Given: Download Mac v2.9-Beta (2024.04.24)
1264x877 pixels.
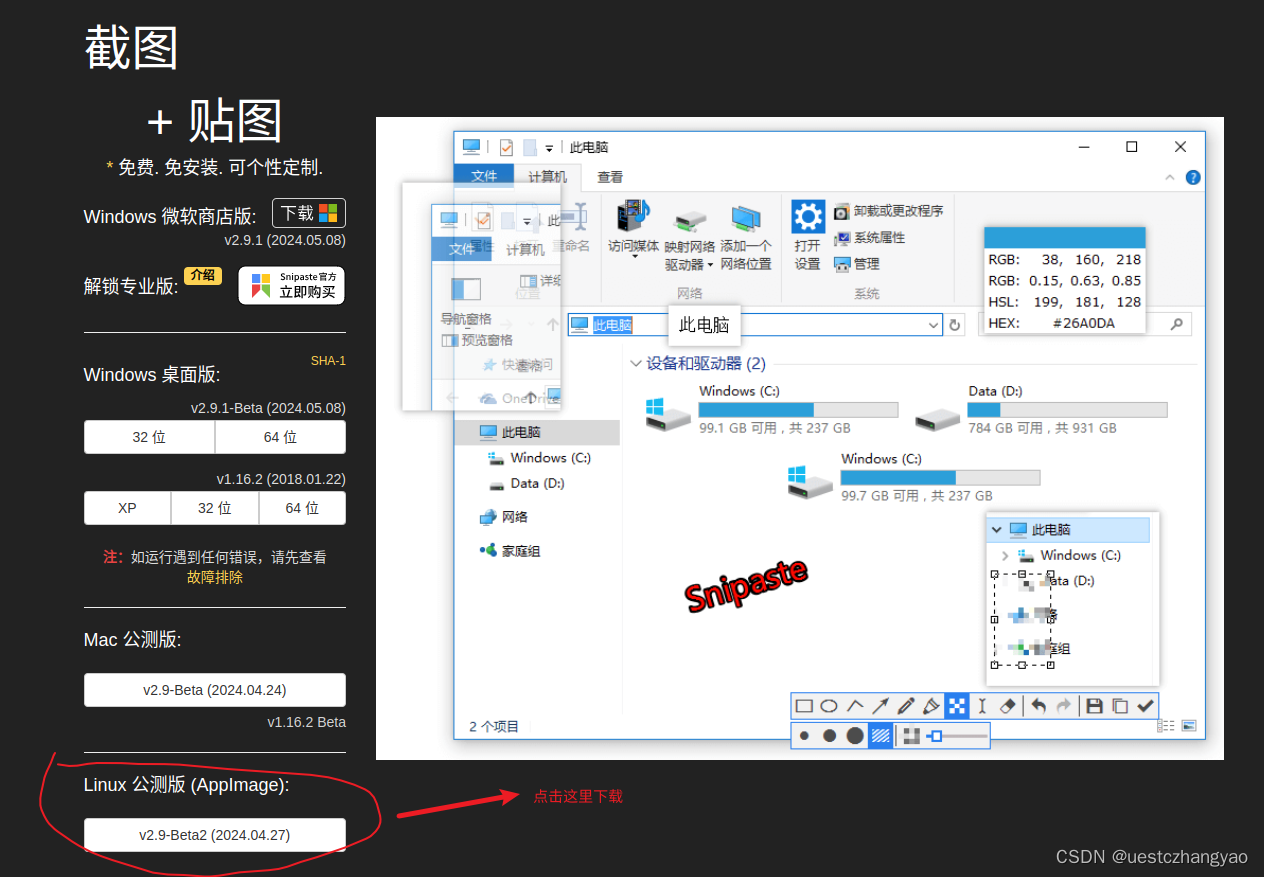Looking at the screenshot, I should (x=215, y=690).
